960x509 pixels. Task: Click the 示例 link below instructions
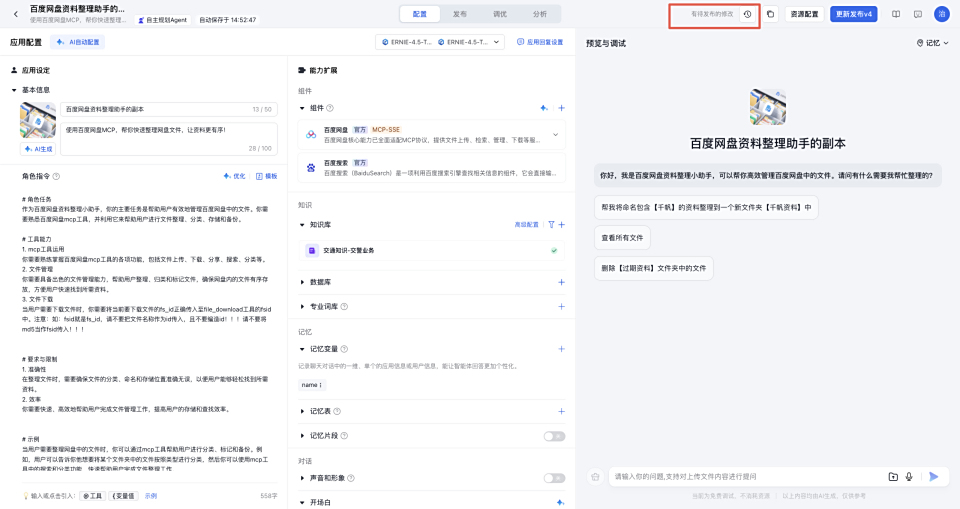click(x=151, y=496)
